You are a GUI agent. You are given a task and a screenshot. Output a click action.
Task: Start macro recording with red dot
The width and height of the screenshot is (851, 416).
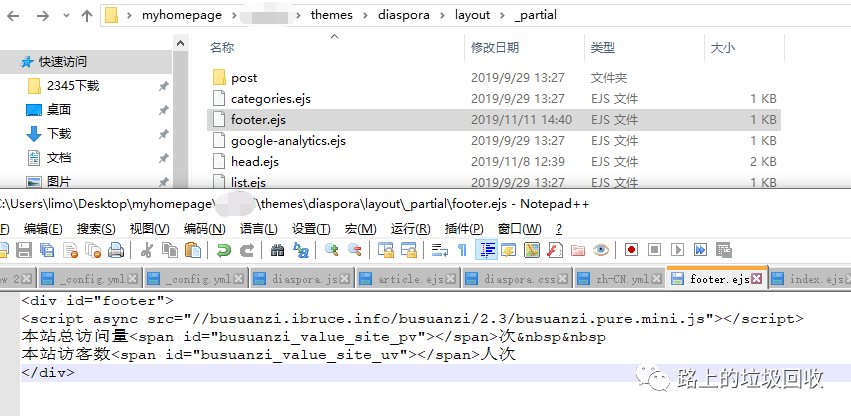[631, 250]
